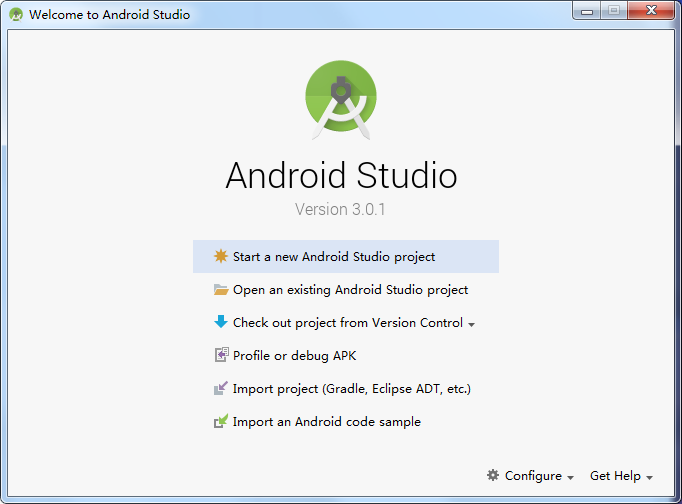Screen dimensions: 682x504
Task: Click the Profile or debug APK icon
Action: click(221, 355)
